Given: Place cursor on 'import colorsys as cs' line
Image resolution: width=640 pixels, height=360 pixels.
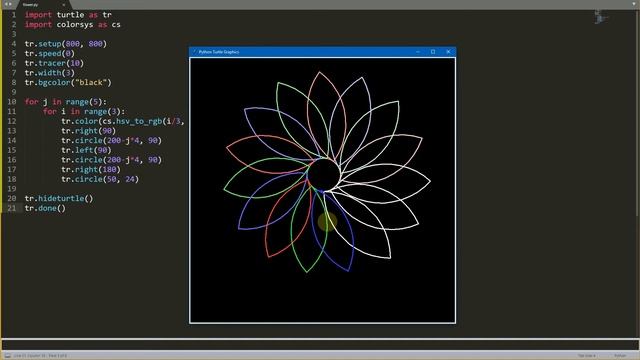Looking at the screenshot, I should pyautogui.click(x=73, y=24).
